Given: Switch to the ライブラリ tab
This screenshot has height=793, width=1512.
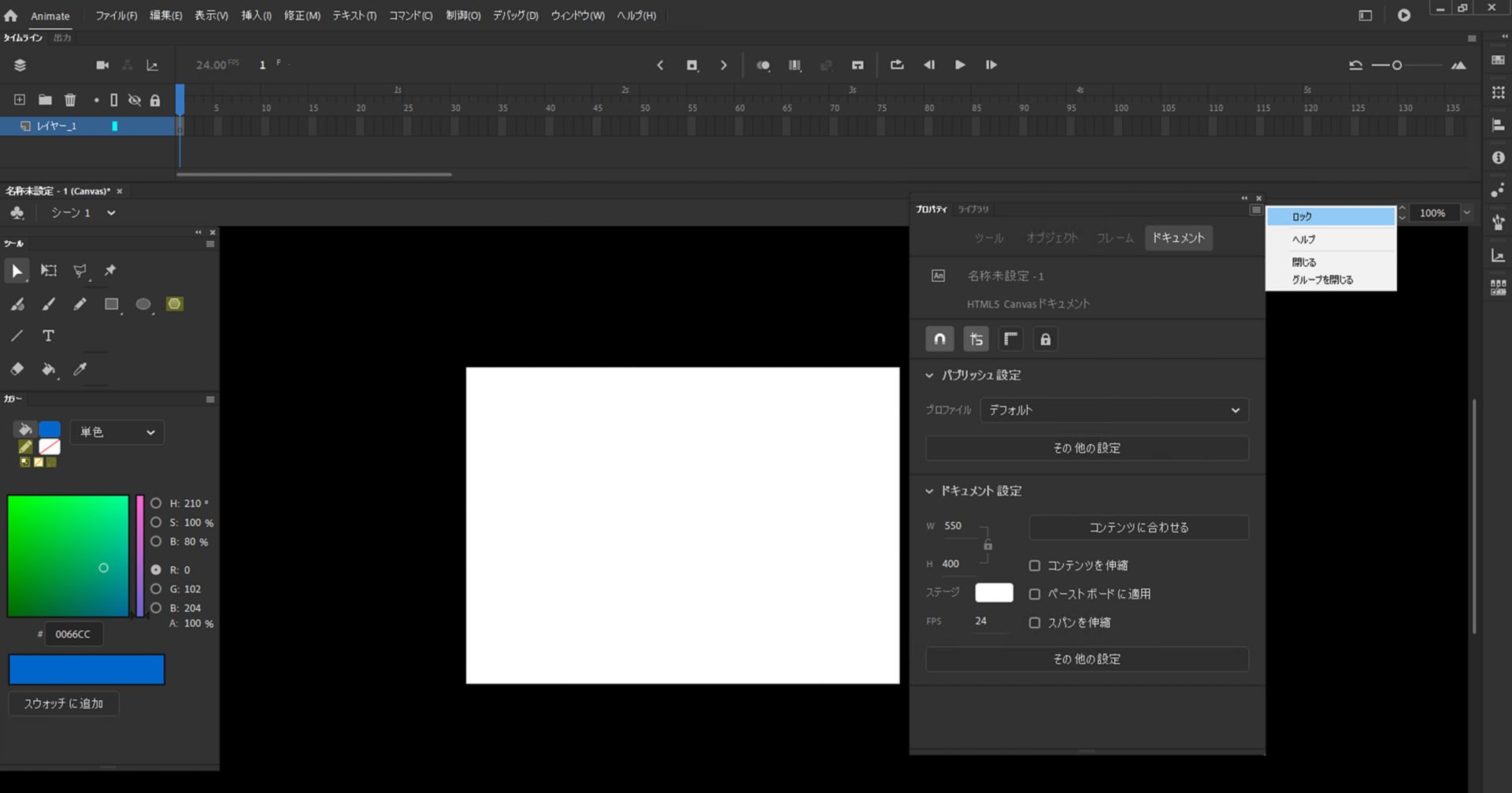Looking at the screenshot, I should pyautogui.click(x=973, y=209).
